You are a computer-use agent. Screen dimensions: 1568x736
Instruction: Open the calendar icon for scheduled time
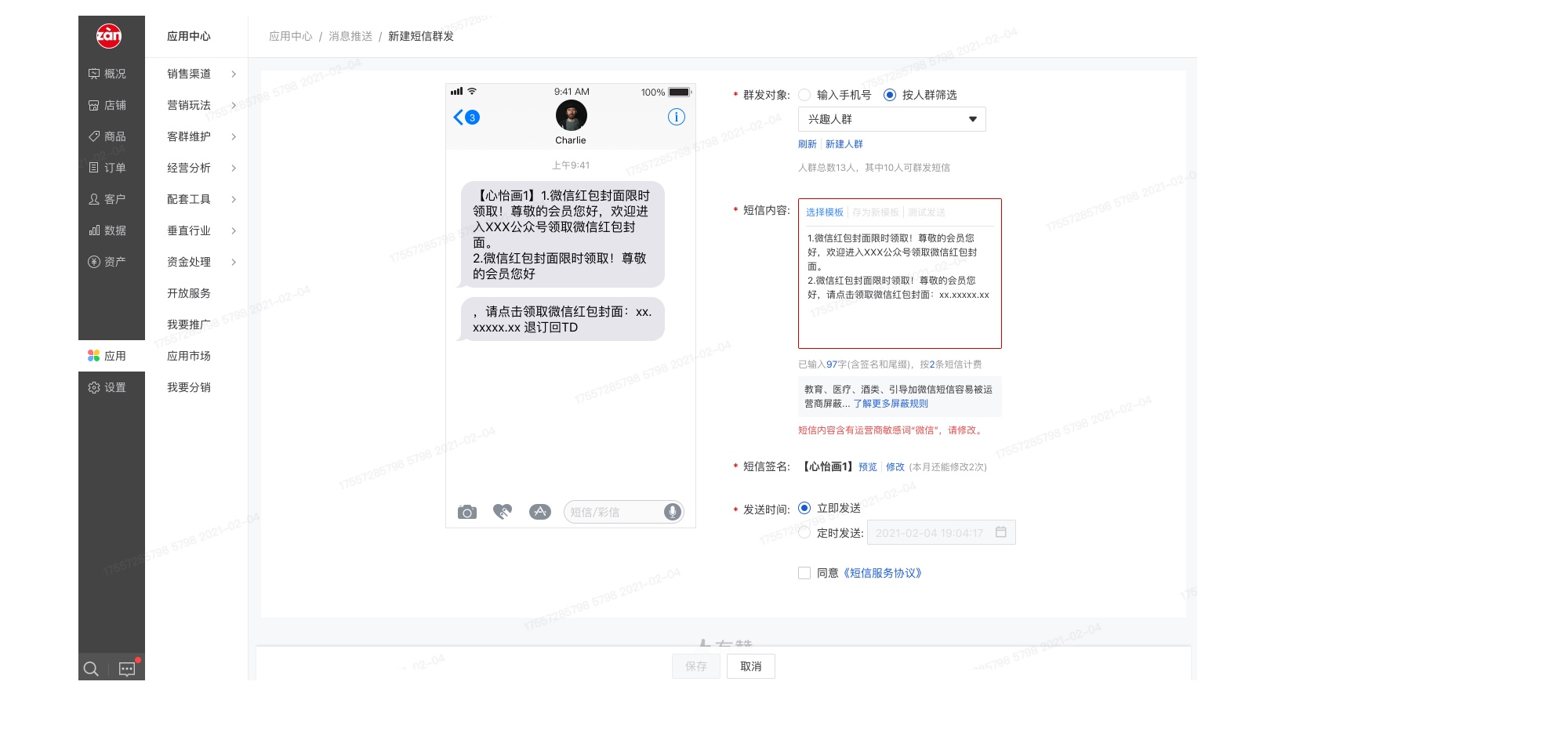(x=1000, y=532)
